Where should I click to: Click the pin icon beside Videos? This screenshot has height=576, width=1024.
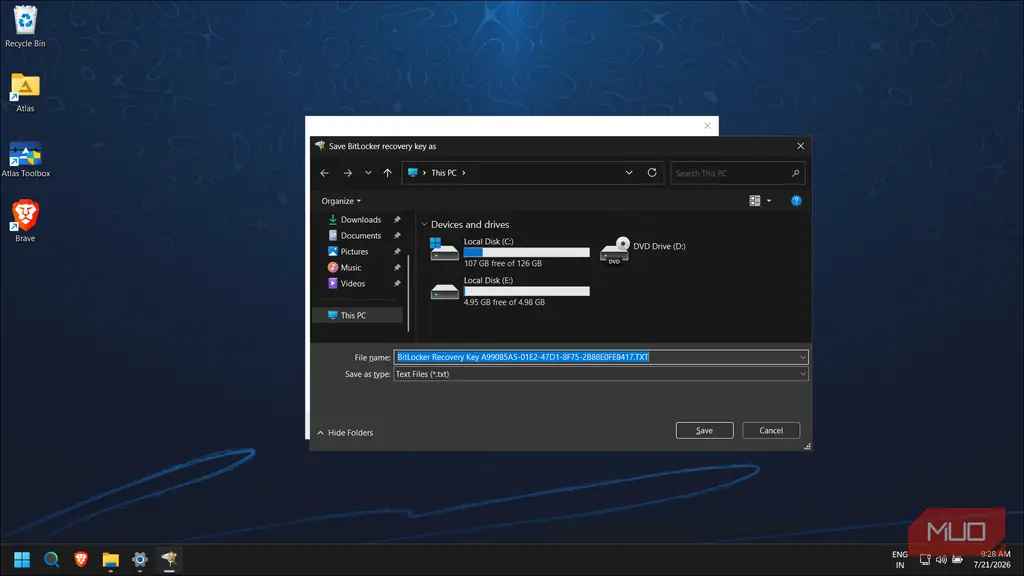click(397, 283)
